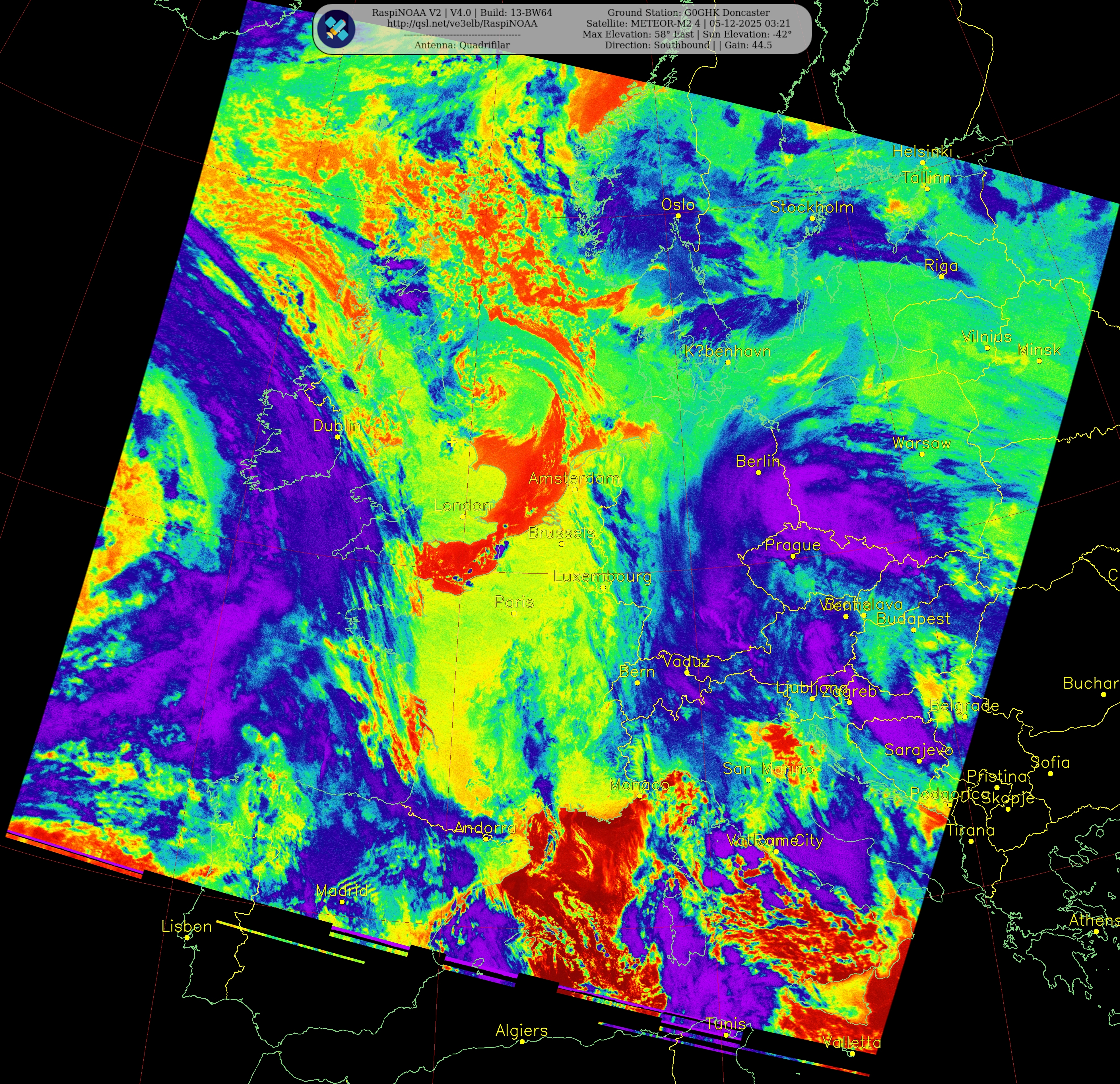
Task: Click the Paris city dot marker
Action: [514, 614]
